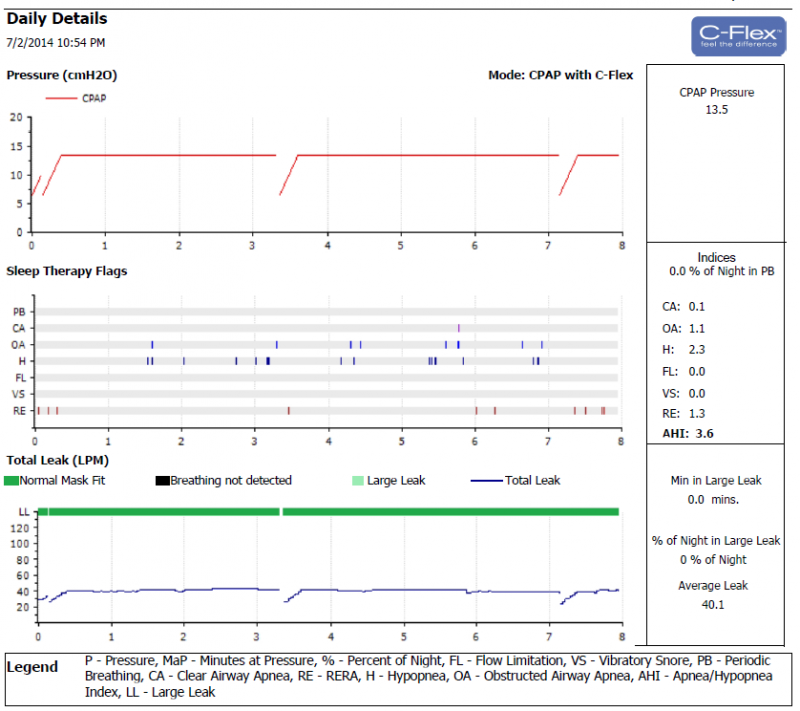Click the red CPAP legend line

(x=60, y=98)
